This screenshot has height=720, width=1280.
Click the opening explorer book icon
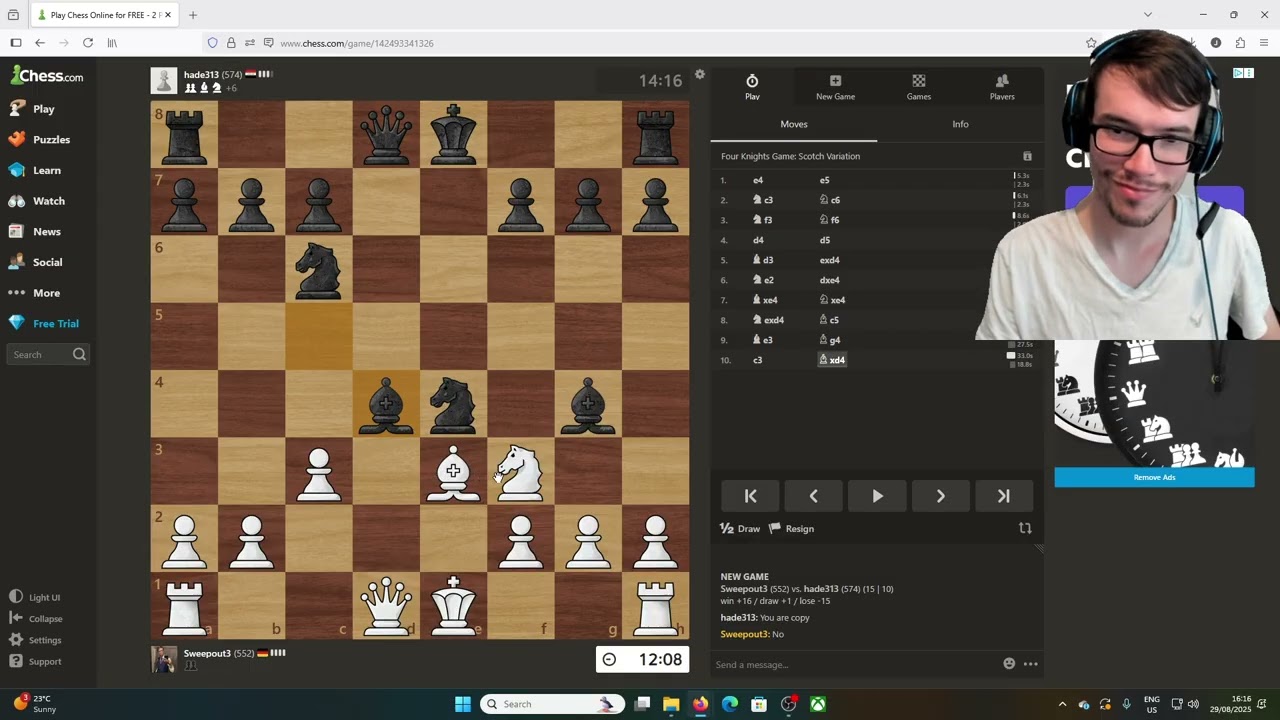pyautogui.click(x=1027, y=156)
